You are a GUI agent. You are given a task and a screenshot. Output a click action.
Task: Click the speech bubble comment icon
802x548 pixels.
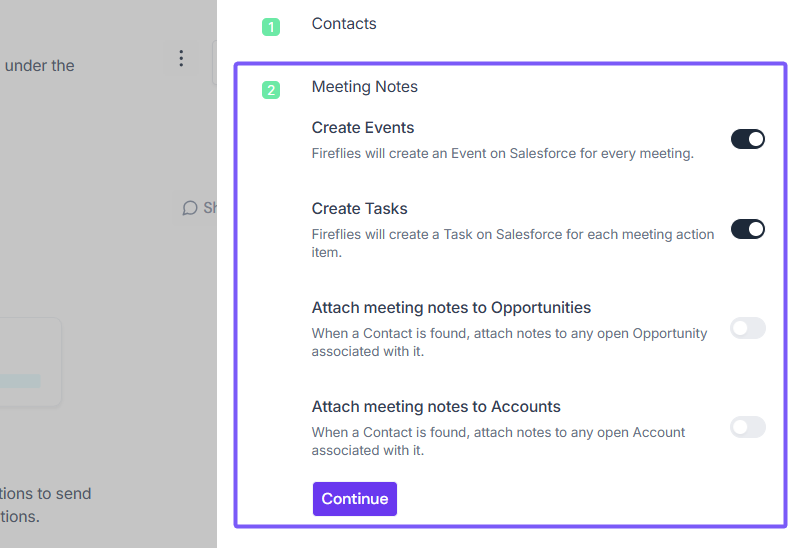click(x=189, y=208)
